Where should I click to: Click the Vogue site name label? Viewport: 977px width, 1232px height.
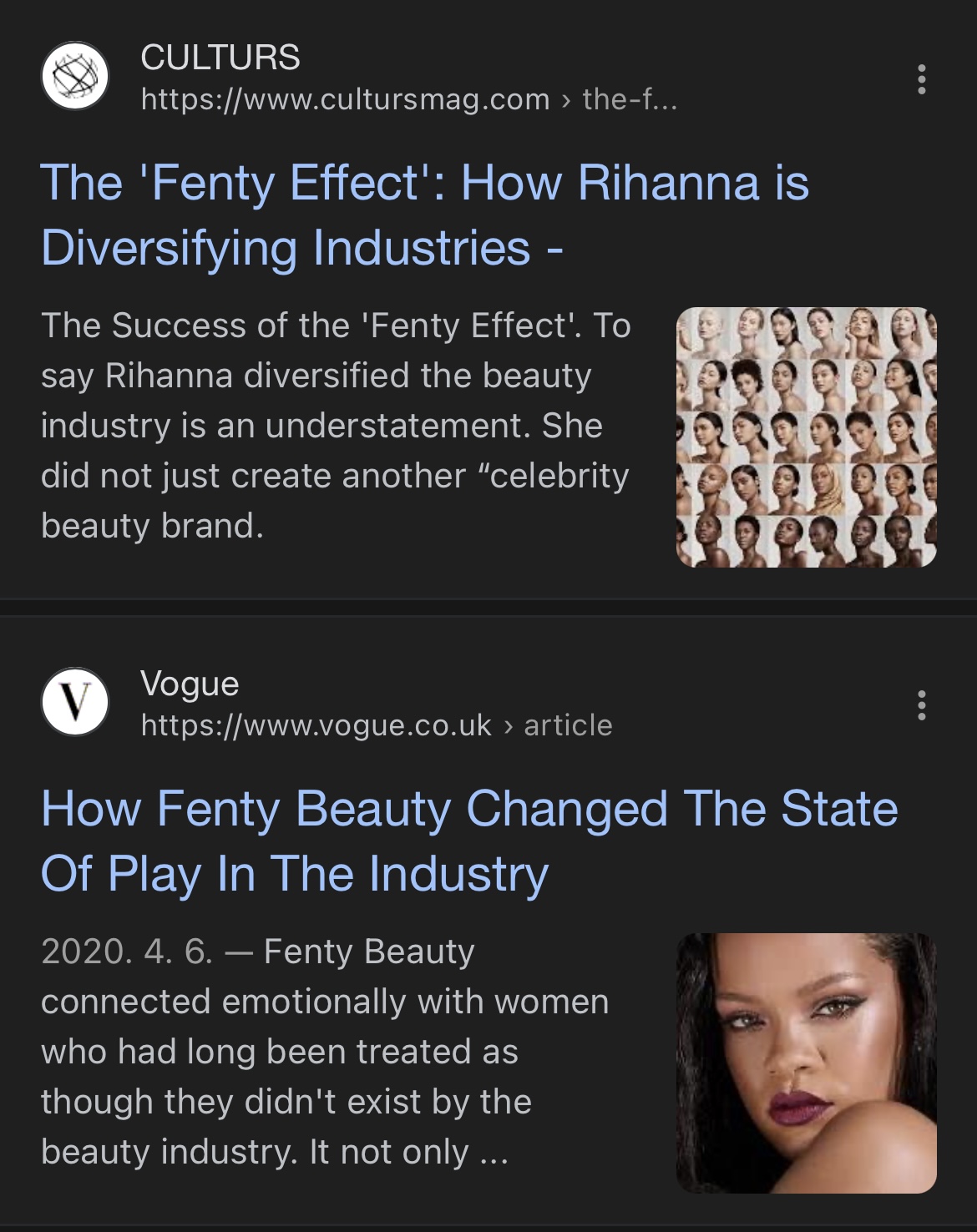pos(190,684)
